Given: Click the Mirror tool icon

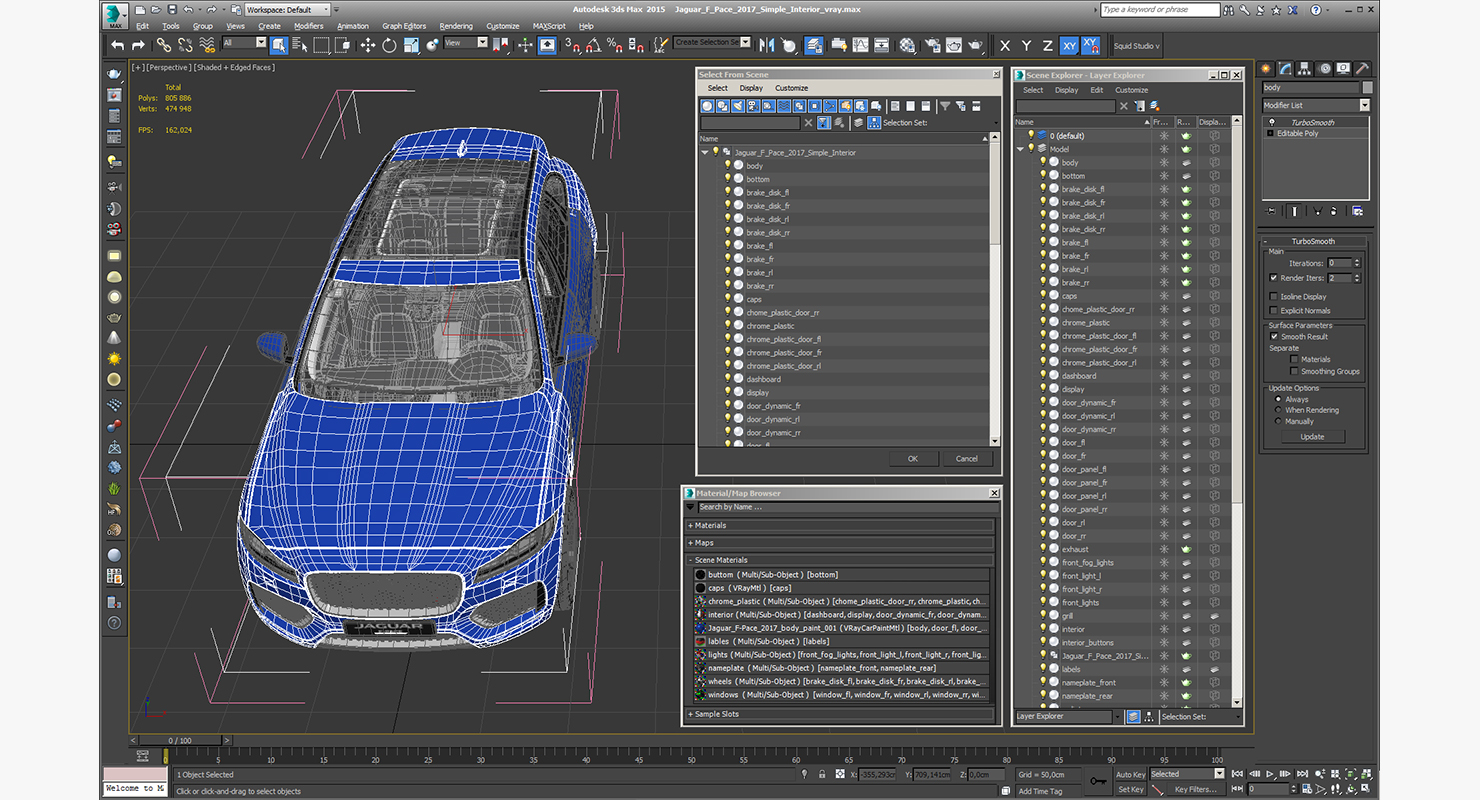Looking at the screenshot, I should (x=767, y=45).
